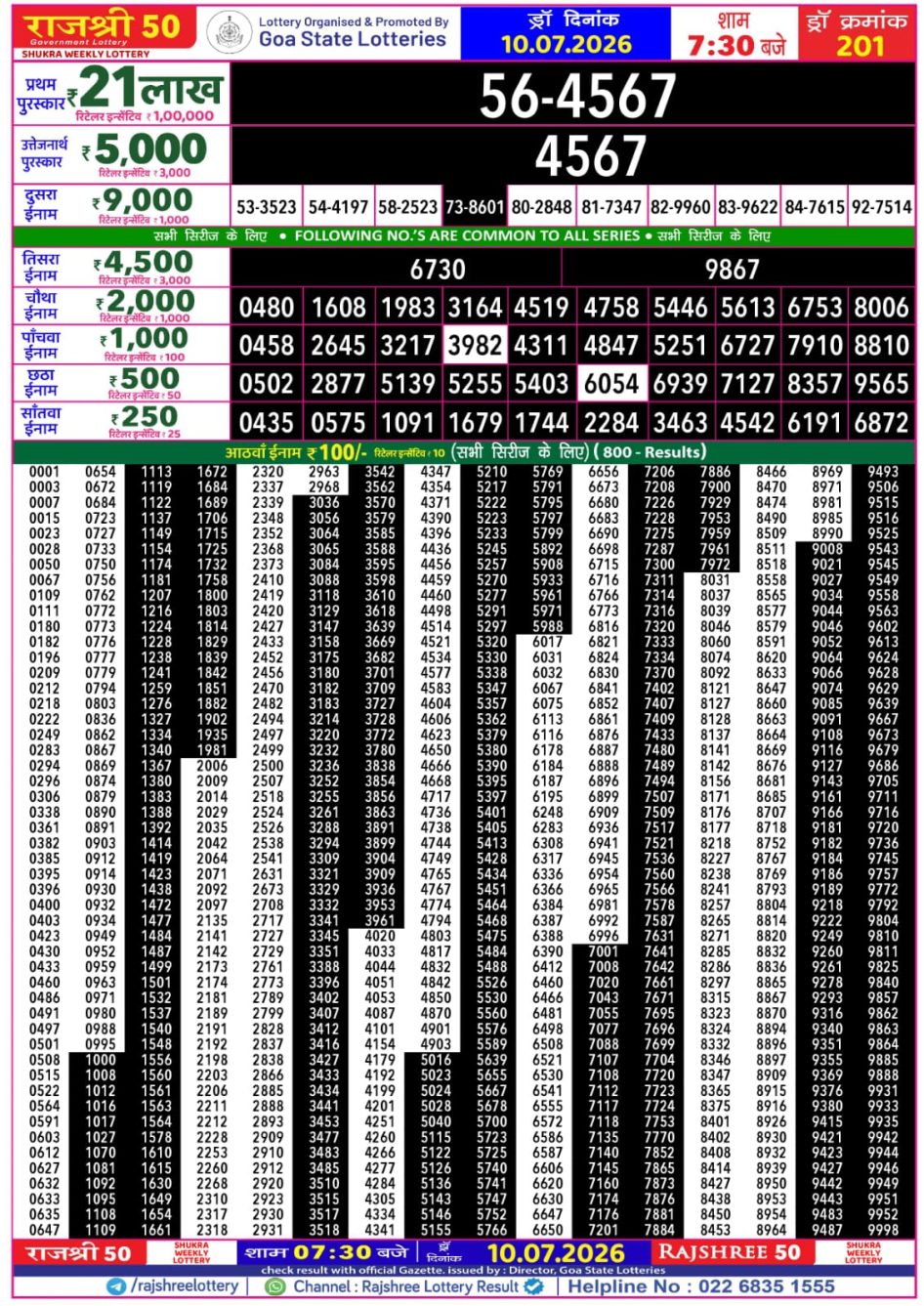Screen dimensions: 924x1306
Task: Click the 1,000 fifth prize amount
Action: coord(147,339)
